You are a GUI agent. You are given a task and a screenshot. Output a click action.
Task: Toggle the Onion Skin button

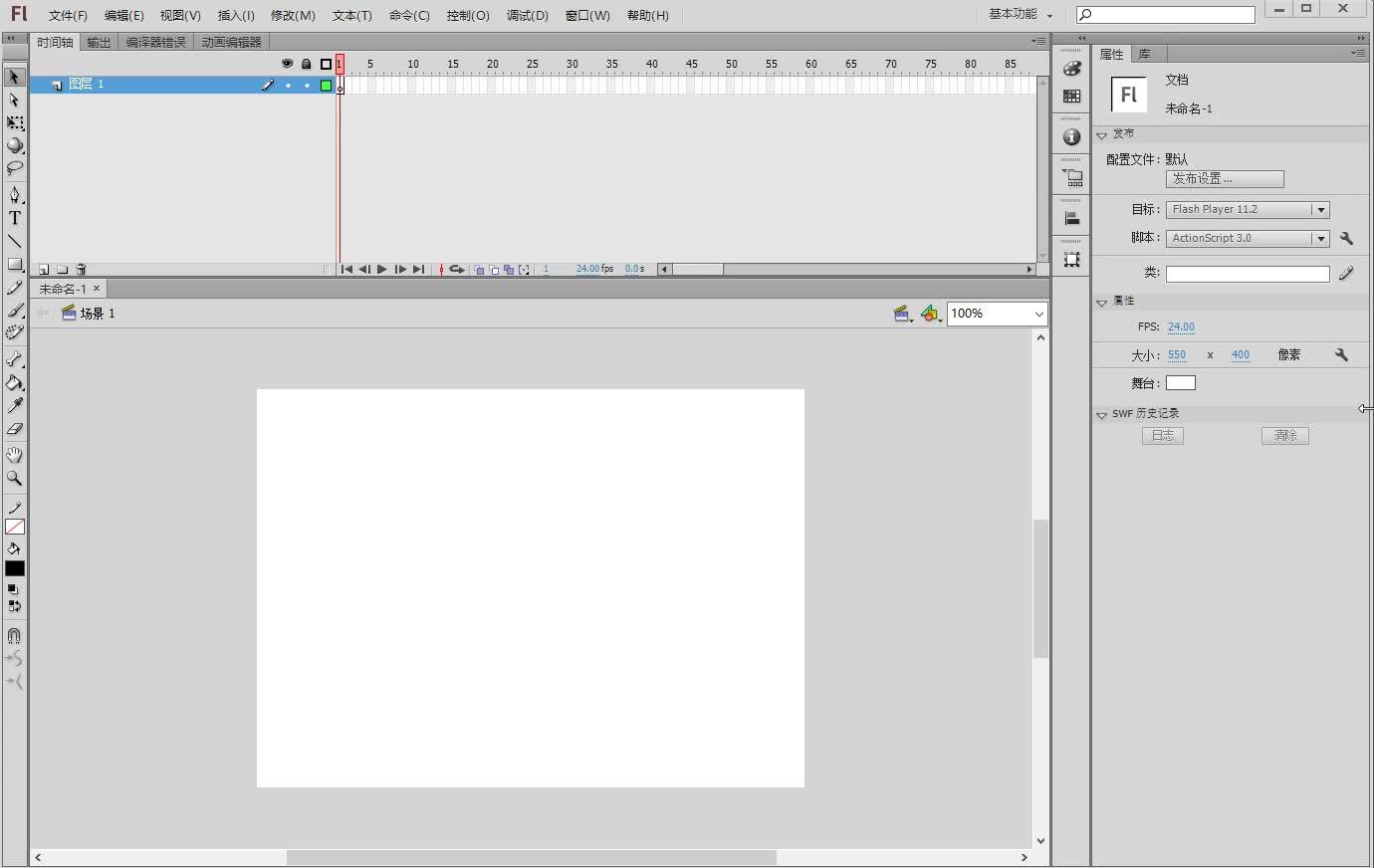[479, 269]
